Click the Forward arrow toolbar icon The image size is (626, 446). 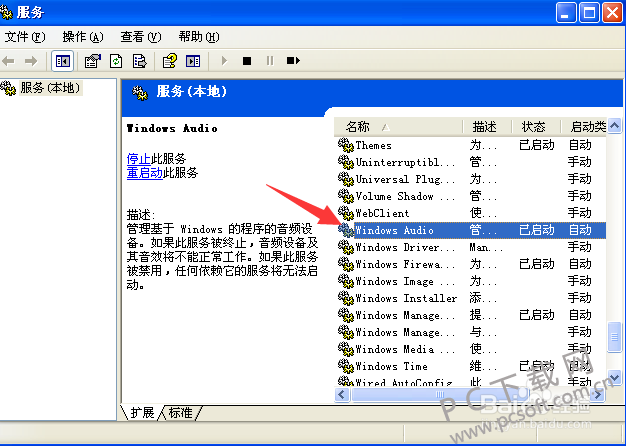(x=31, y=61)
